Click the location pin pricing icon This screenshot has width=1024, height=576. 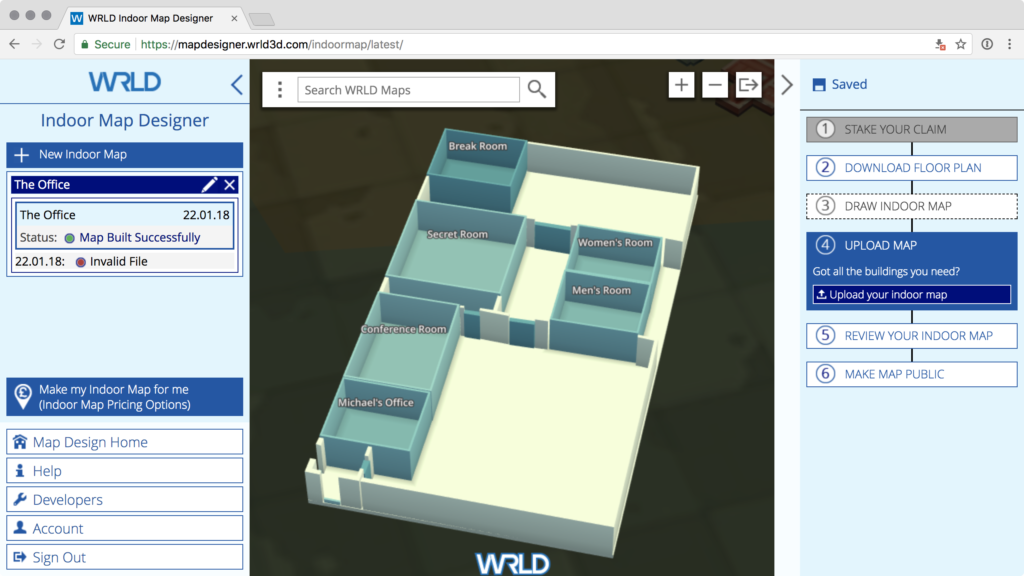(x=23, y=396)
